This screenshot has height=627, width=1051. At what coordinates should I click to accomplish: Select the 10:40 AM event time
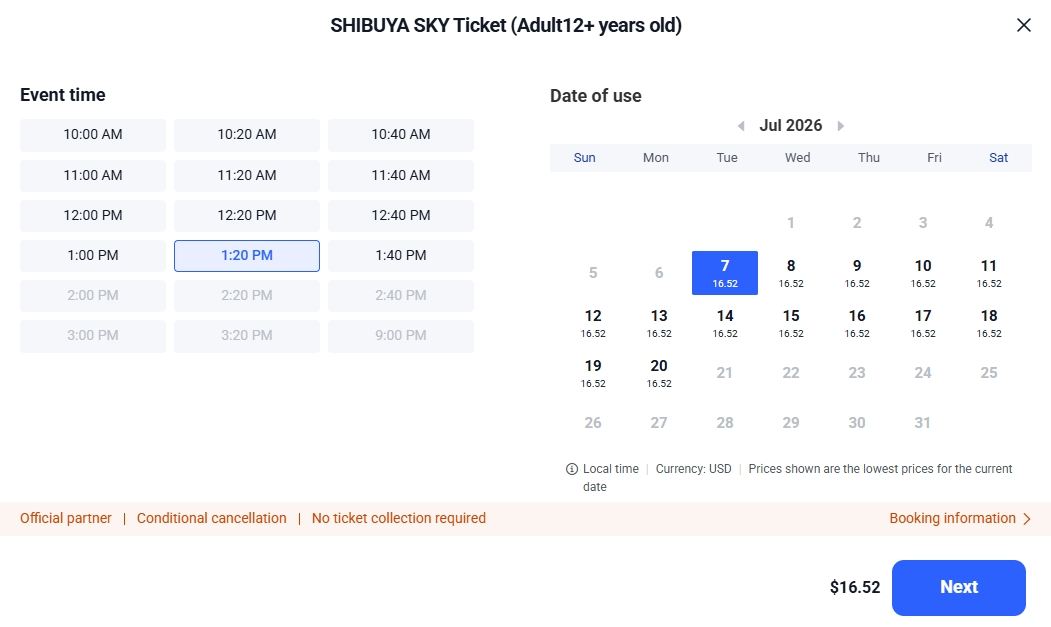click(x=401, y=135)
